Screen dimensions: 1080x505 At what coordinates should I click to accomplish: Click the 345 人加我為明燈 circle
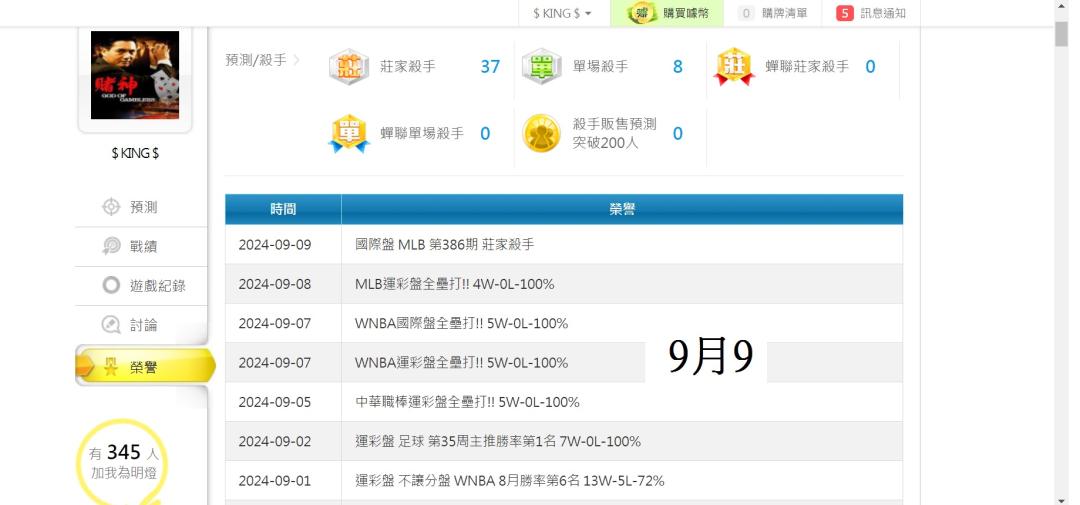click(123, 462)
